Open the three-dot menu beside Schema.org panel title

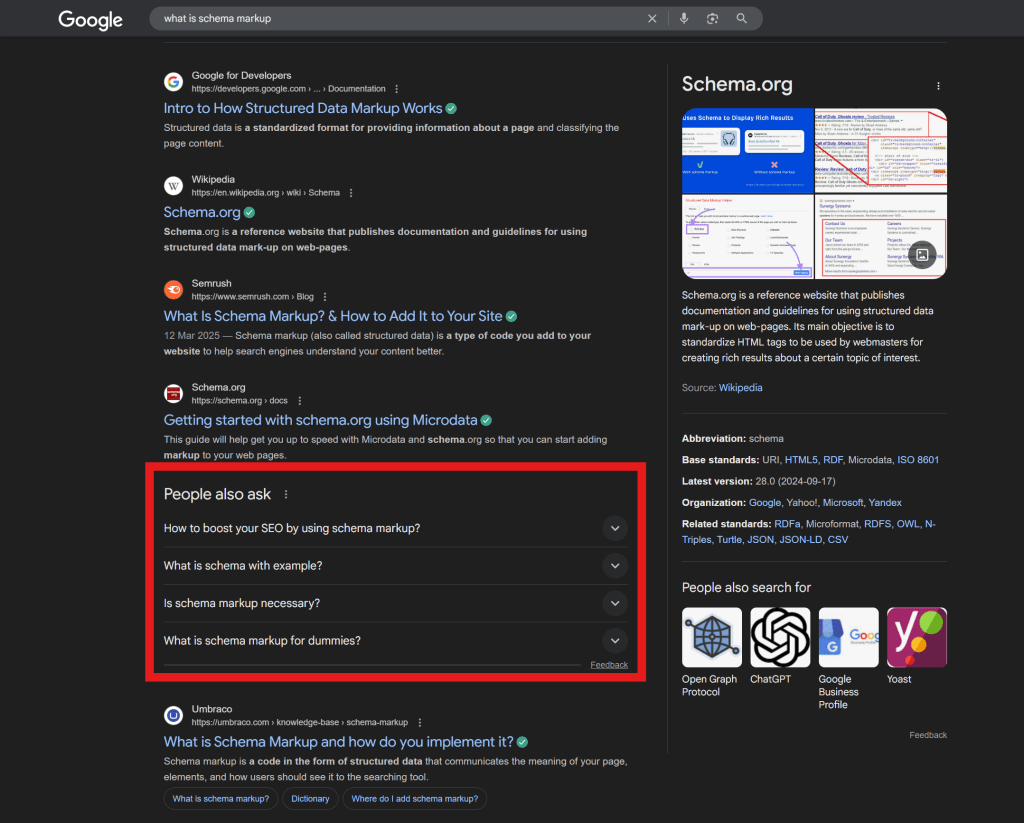(x=938, y=86)
